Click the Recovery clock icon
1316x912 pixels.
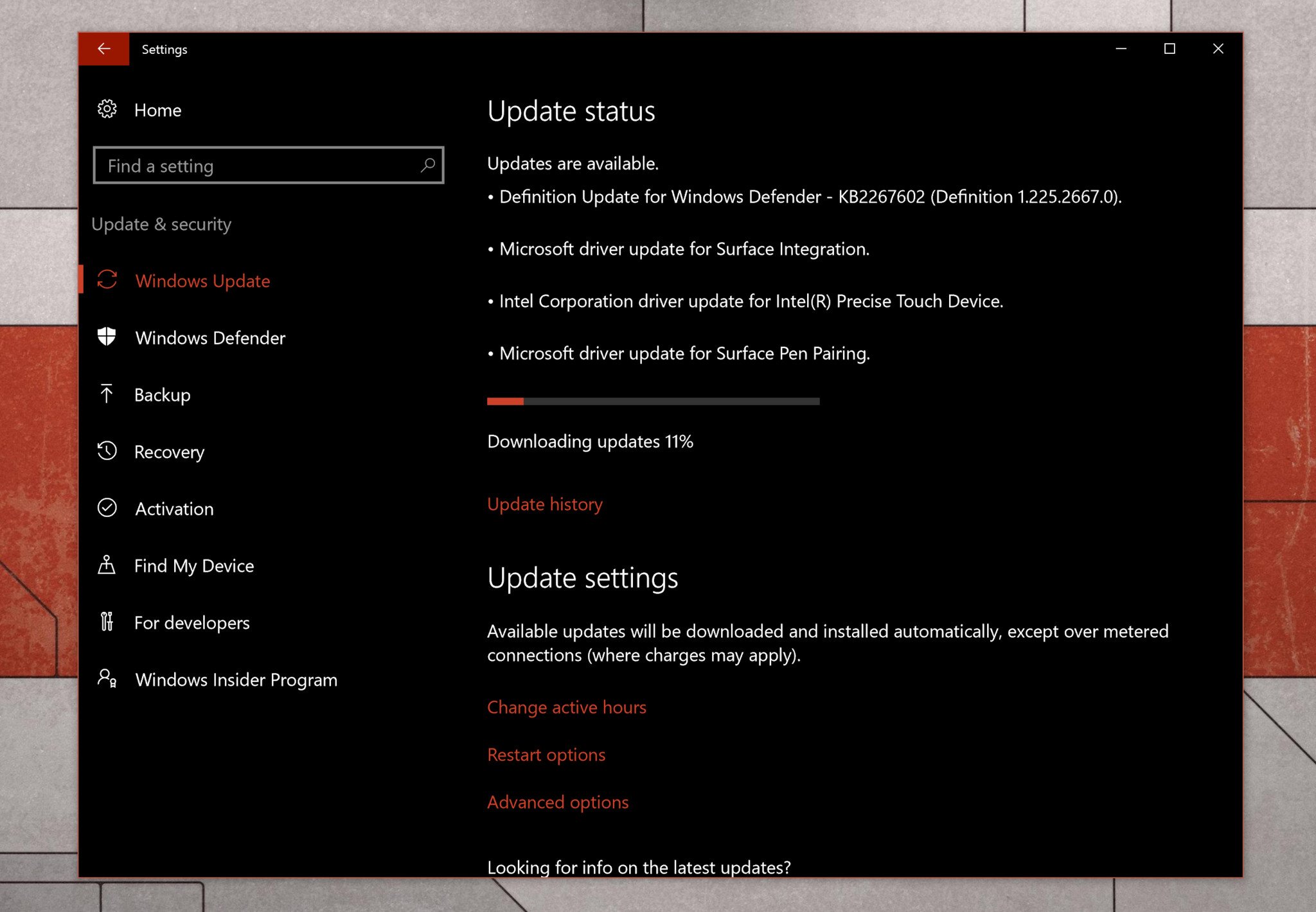(107, 451)
